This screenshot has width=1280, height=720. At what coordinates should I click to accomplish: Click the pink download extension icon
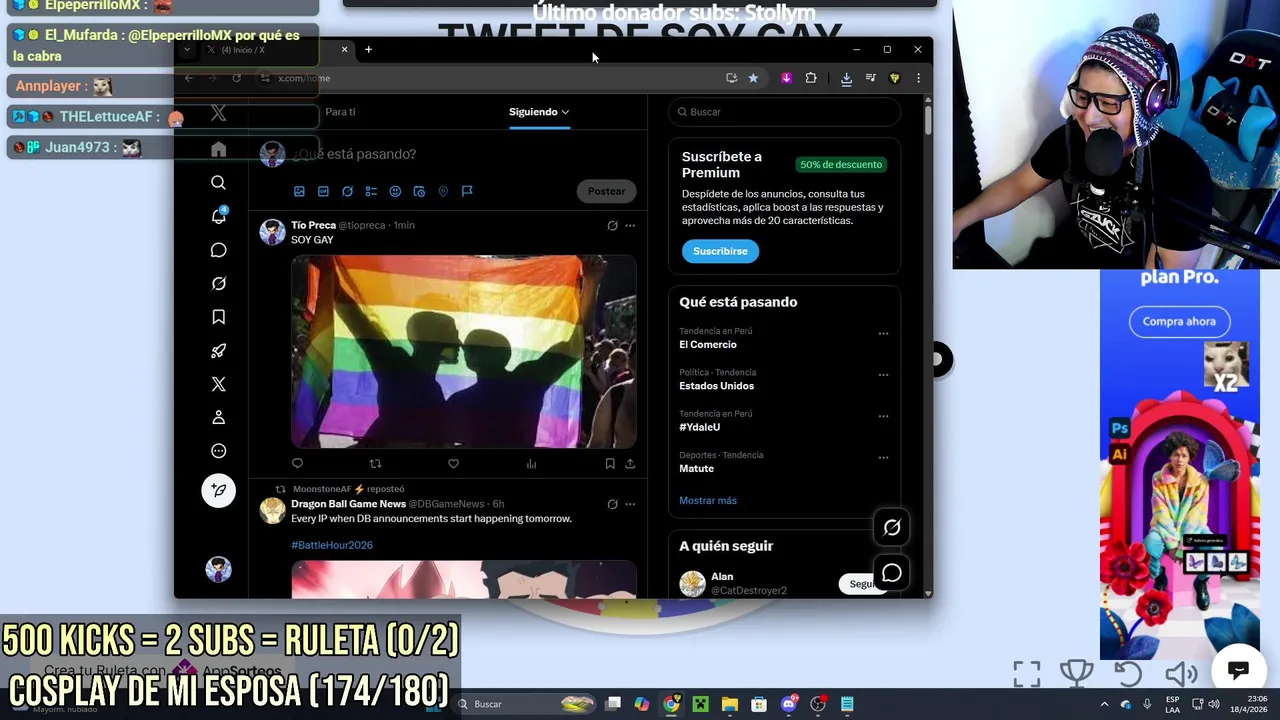click(787, 78)
